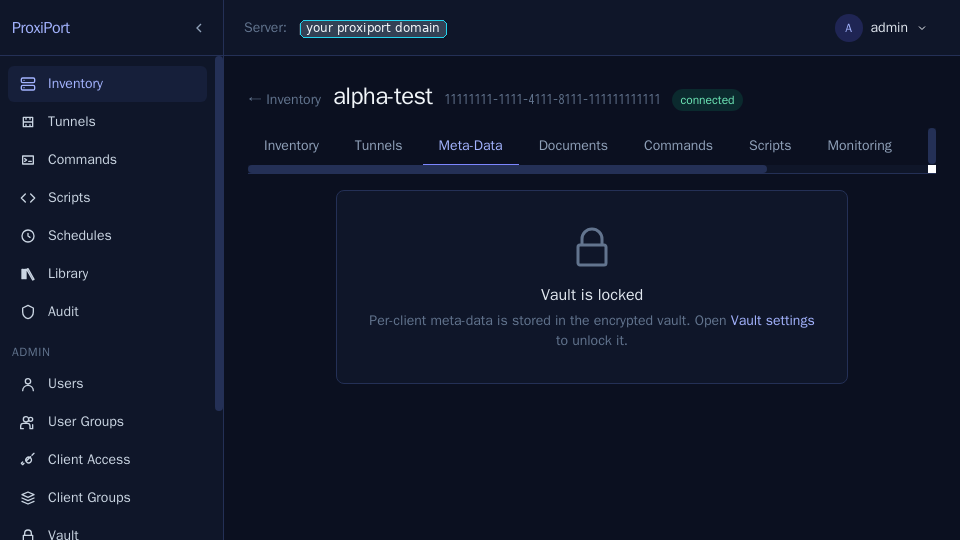The width and height of the screenshot is (960, 540).
Task: Open the Documents tab
Action: click(x=573, y=146)
